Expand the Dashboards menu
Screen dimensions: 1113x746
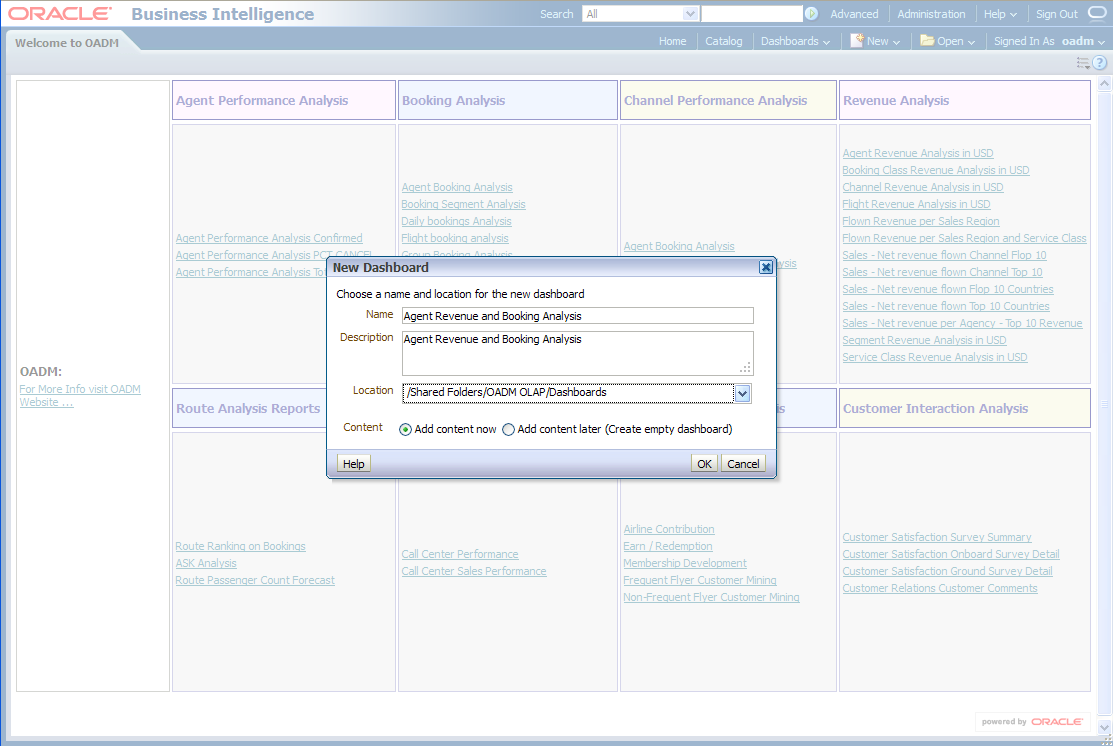tap(795, 41)
